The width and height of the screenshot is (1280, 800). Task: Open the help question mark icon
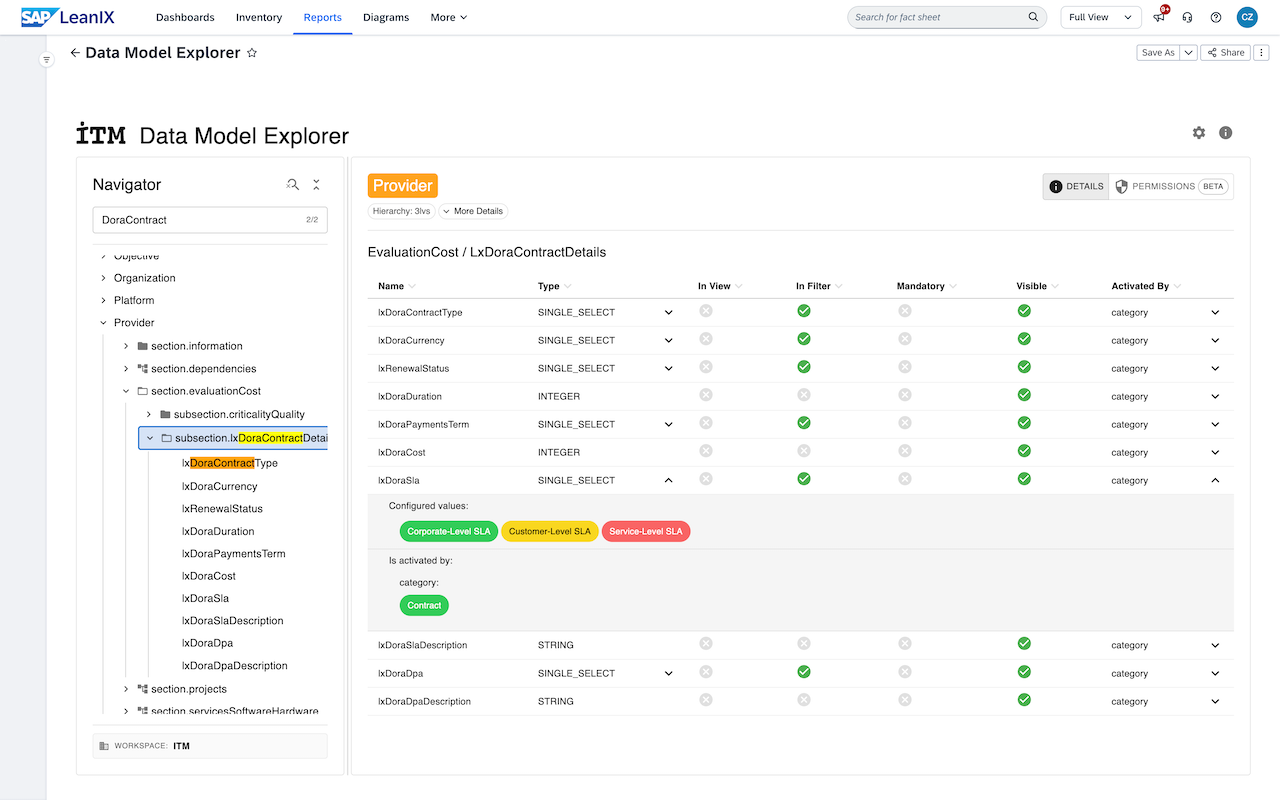point(1216,17)
